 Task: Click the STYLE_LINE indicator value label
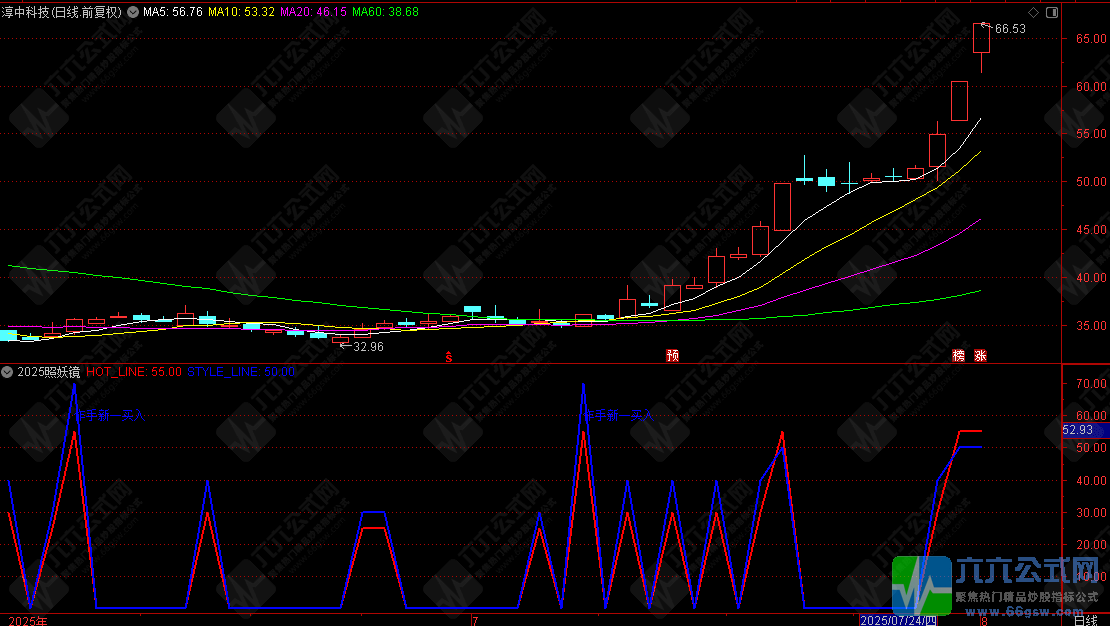(x=241, y=372)
